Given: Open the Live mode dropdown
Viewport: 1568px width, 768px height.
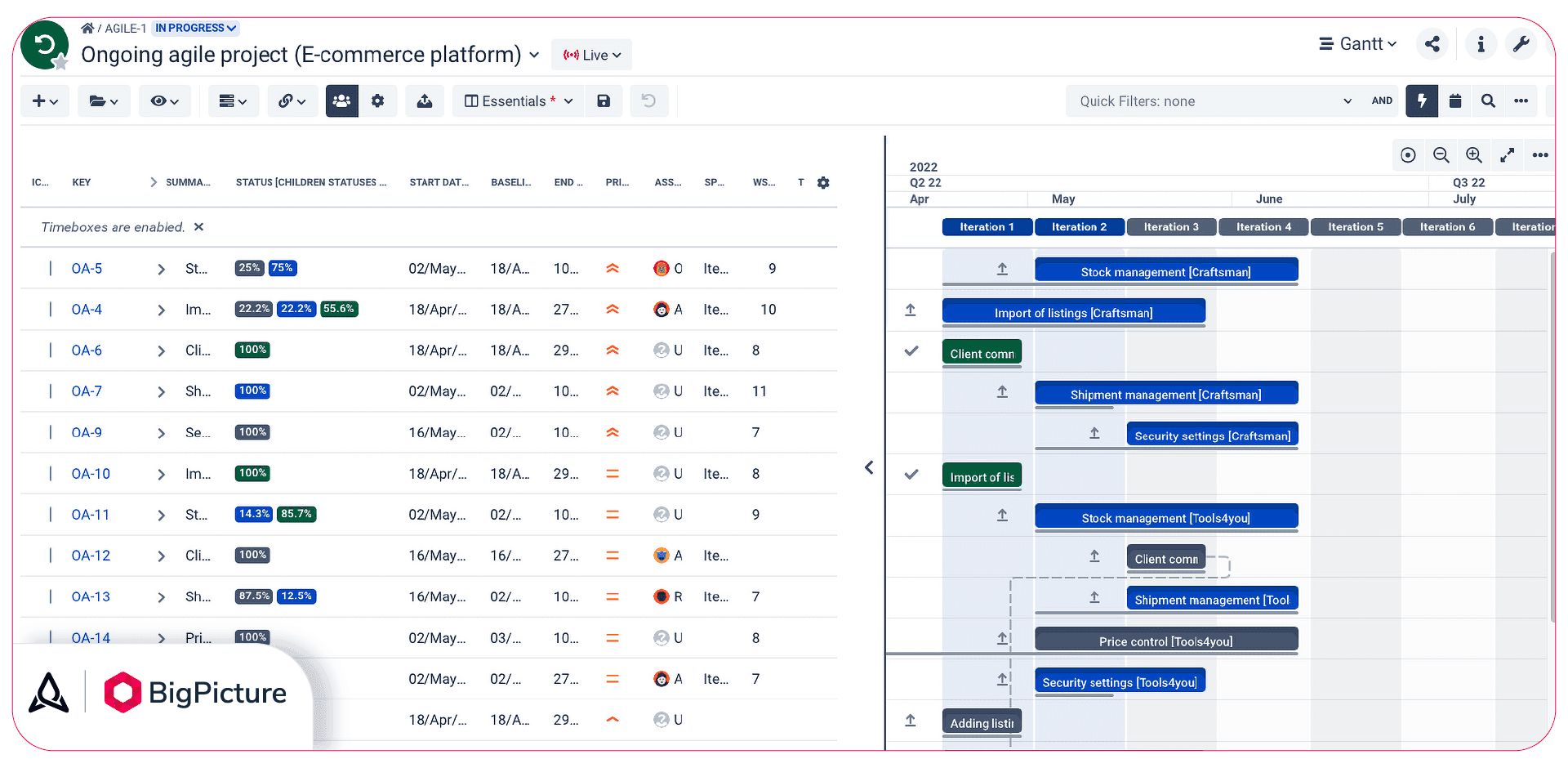Looking at the screenshot, I should pyautogui.click(x=591, y=55).
